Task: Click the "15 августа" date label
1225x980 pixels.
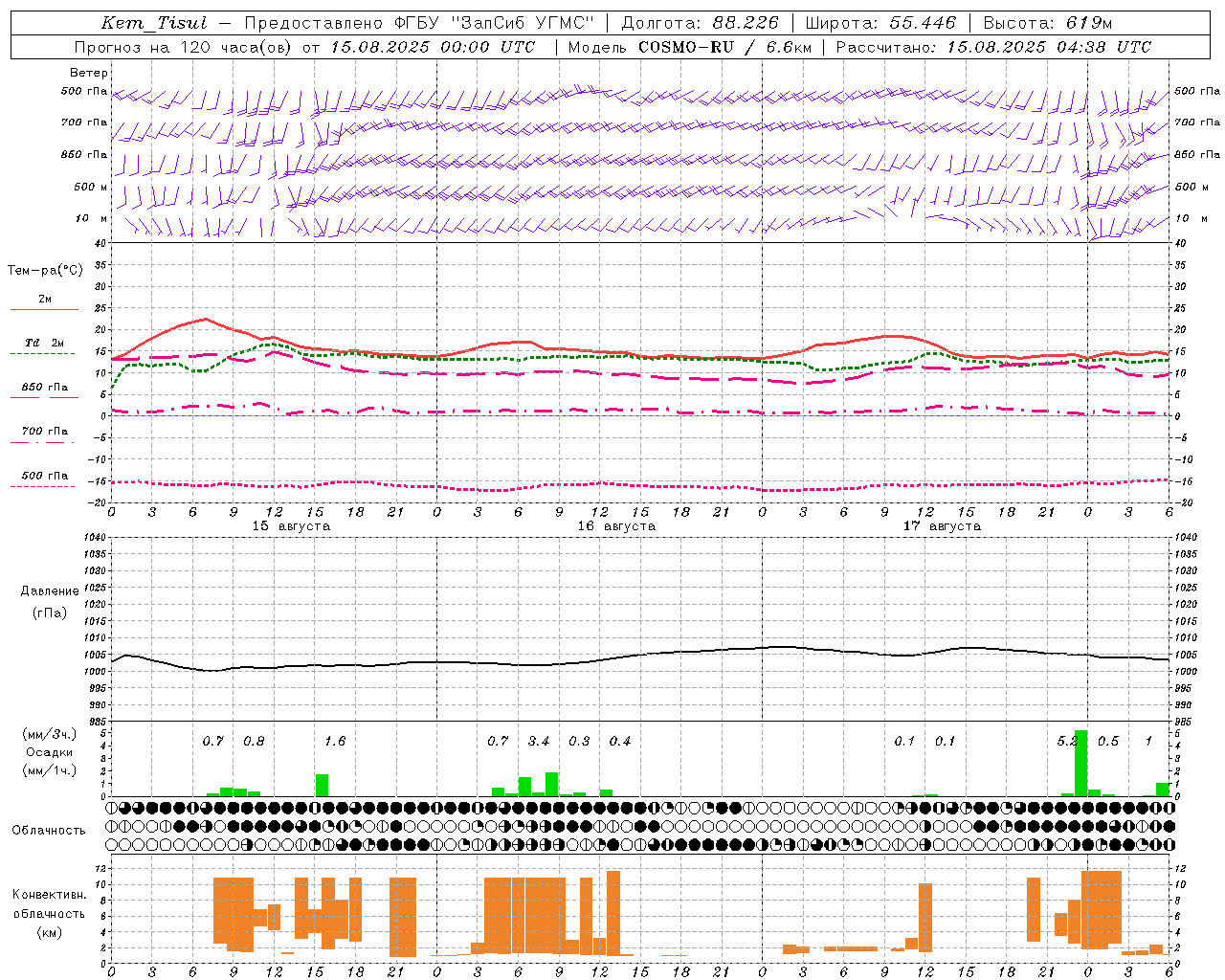Action: pos(291,526)
